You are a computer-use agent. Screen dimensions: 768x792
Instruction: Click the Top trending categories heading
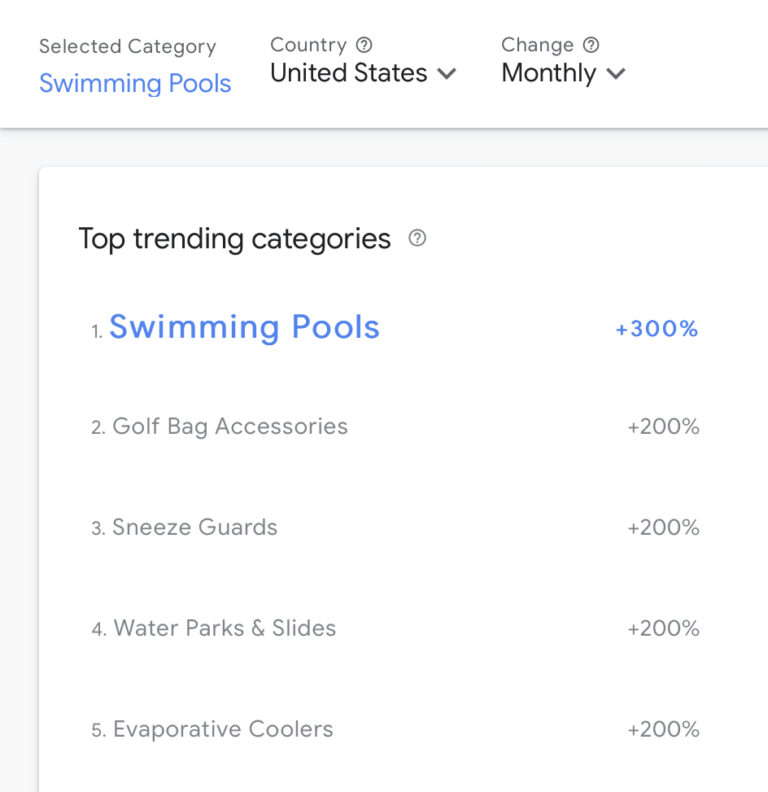point(234,239)
